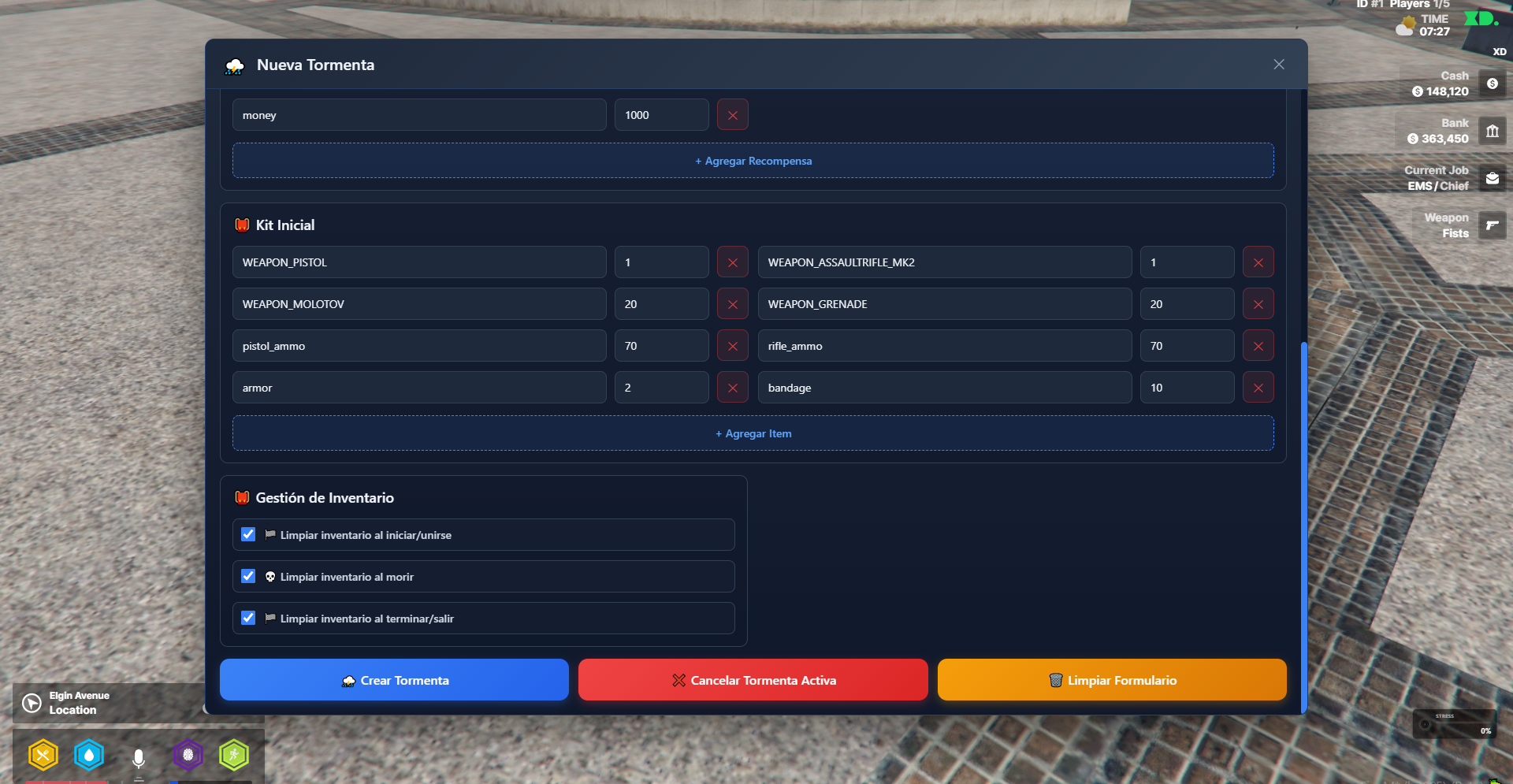
Task: Click + Agregar Recompensa button
Action: (x=753, y=161)
